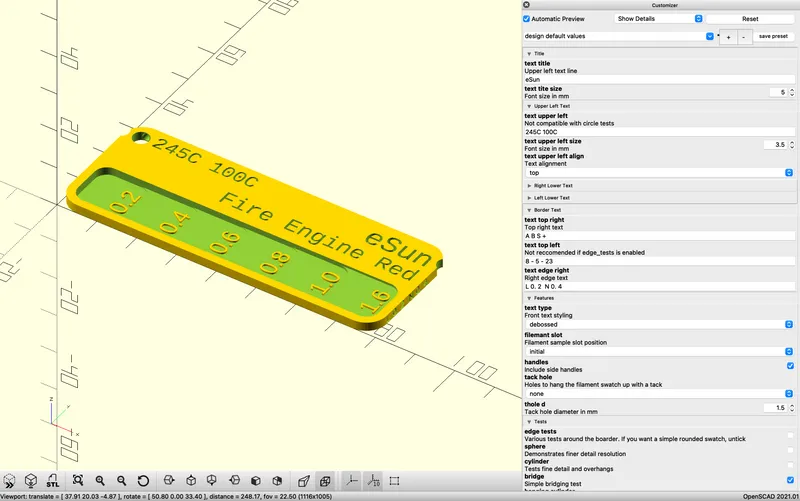Enable the sphere test checkbox
The height and width of the screenshot is (501, 800).
pyautogui.click(x=790, y=450)
